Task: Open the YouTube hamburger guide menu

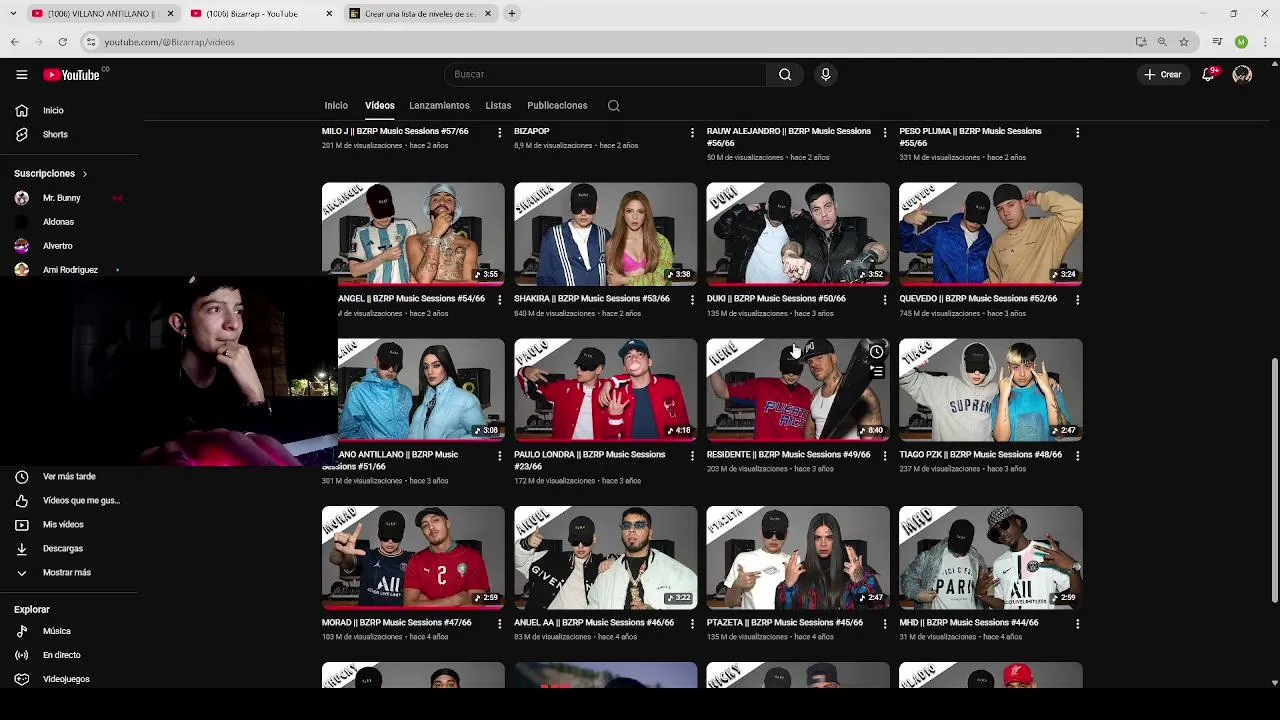Action: (x=21, y=74)
